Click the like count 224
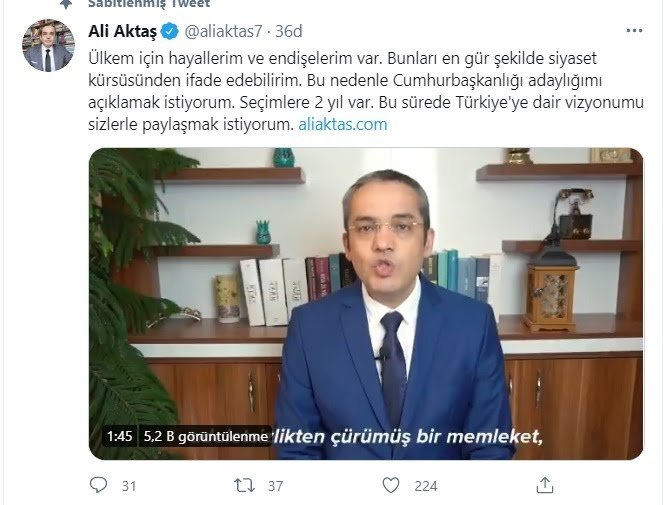This screenshot has height=505, width=663. [x=426, y=486]
